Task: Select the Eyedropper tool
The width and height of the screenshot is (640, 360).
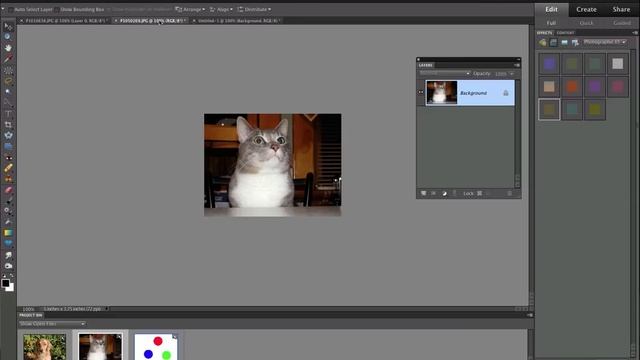Action: [8, 59]
